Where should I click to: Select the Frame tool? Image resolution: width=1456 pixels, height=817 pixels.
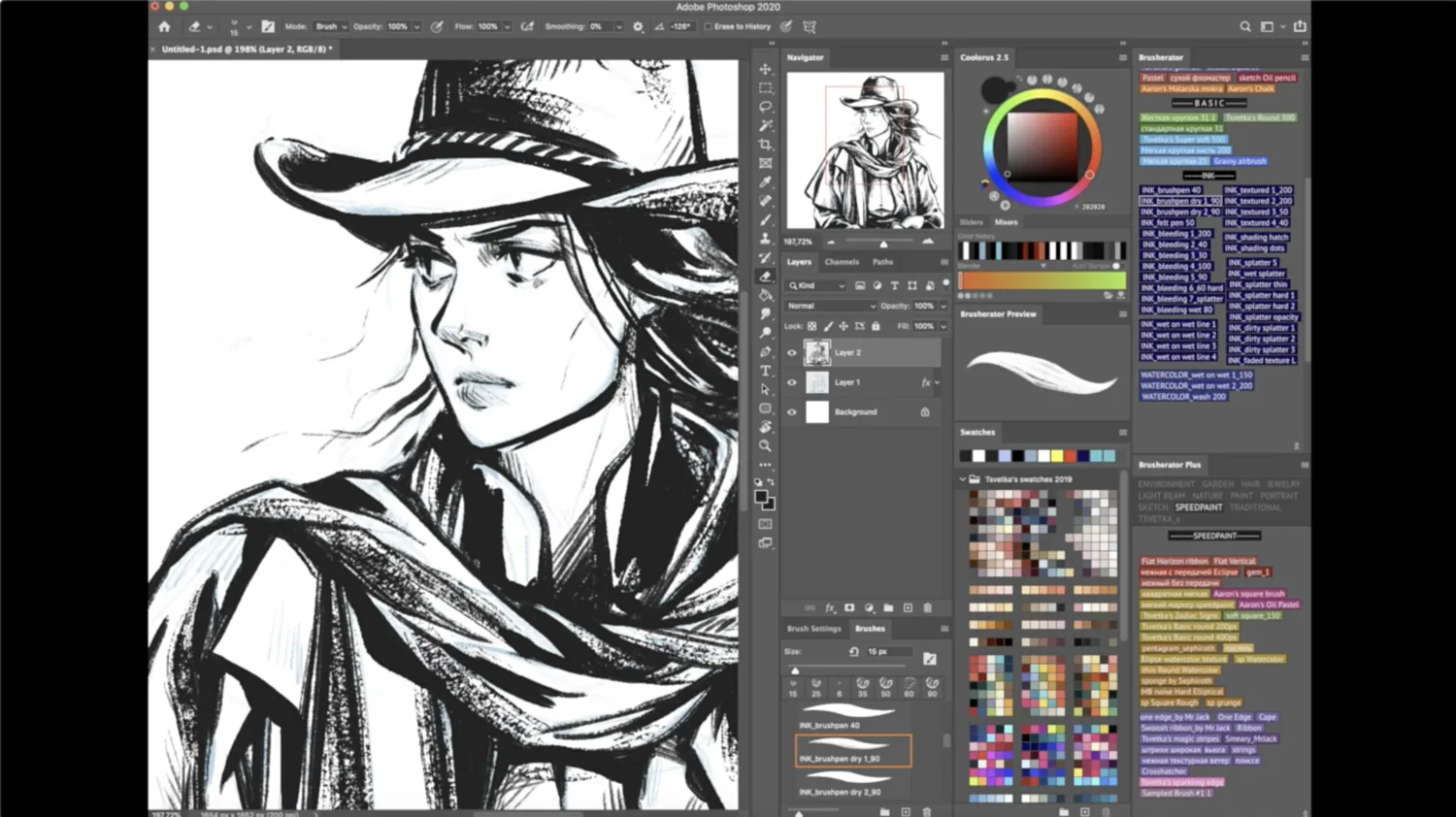tap(765, 163)
